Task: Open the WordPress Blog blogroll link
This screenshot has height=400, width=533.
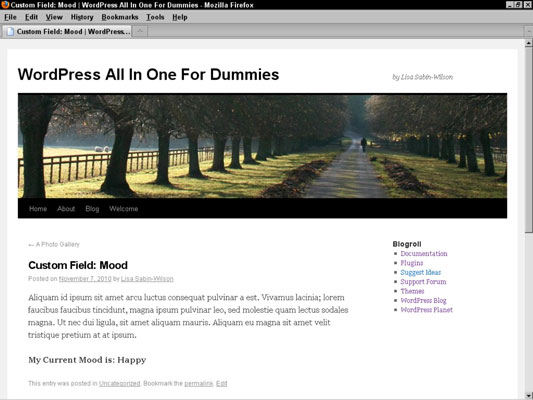Action: click(x=424, y=300)
